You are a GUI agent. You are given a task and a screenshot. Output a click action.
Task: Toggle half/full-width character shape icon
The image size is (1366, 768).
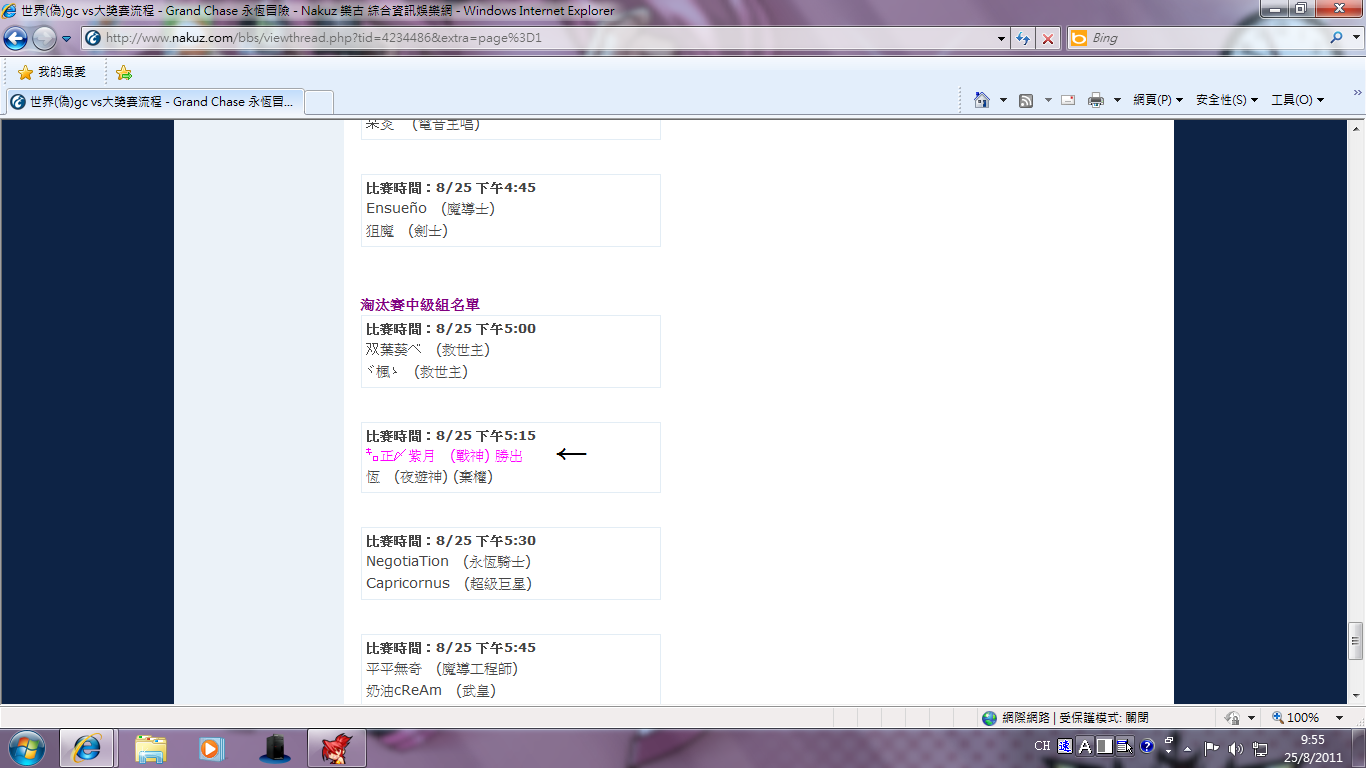coord(1105,746)
